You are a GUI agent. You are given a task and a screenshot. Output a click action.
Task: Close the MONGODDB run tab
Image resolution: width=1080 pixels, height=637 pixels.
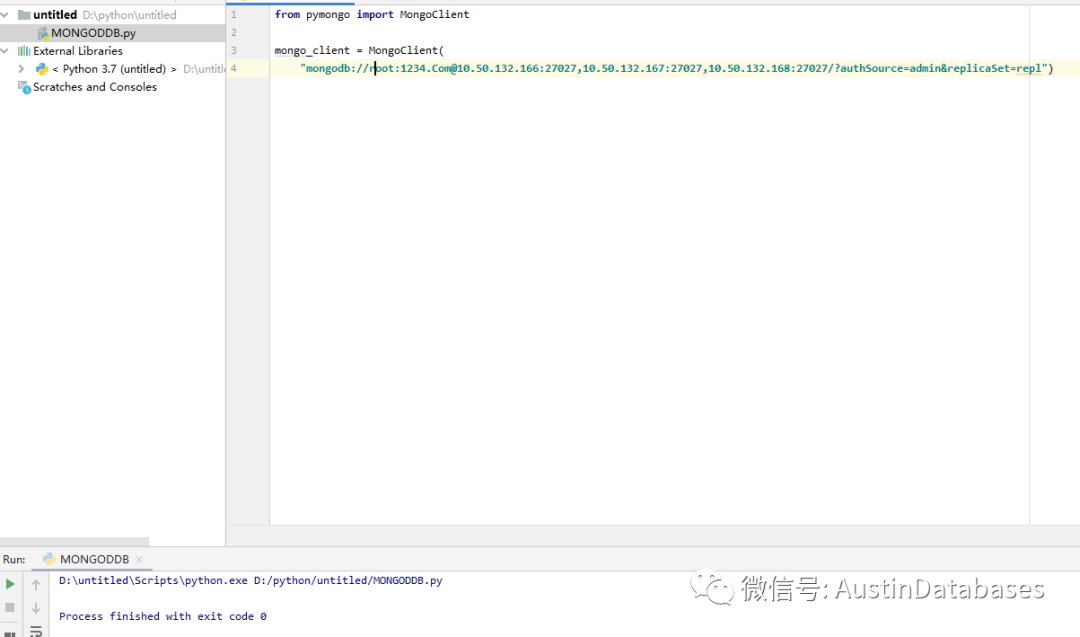click(x=139, y=559)
